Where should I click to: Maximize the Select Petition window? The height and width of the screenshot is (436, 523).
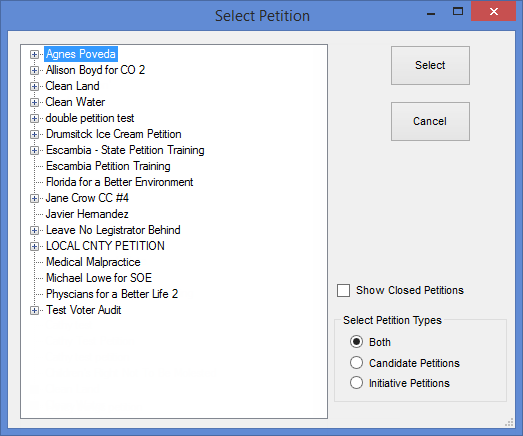458,12
